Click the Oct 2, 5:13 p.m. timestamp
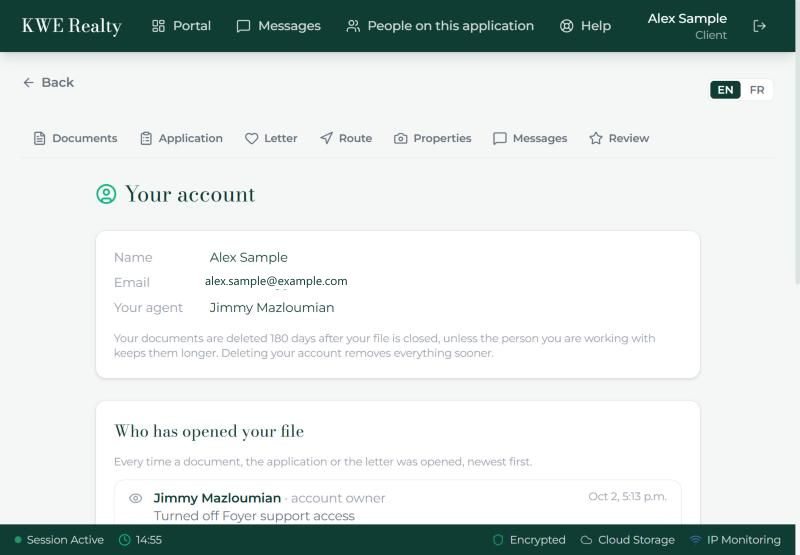 tap(628, 496)
